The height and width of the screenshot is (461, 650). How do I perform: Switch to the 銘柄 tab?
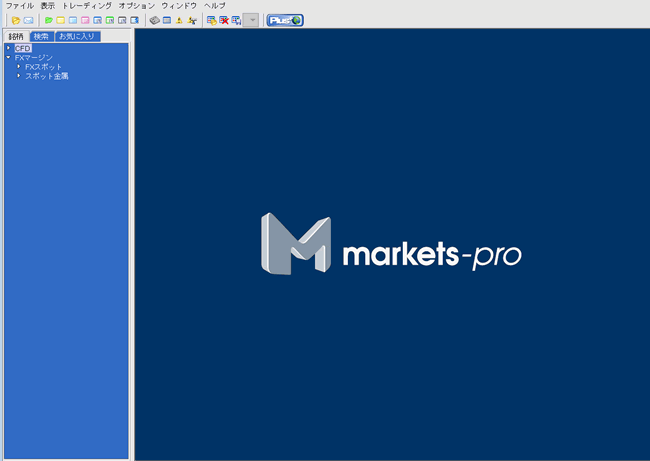click(16, 36)
